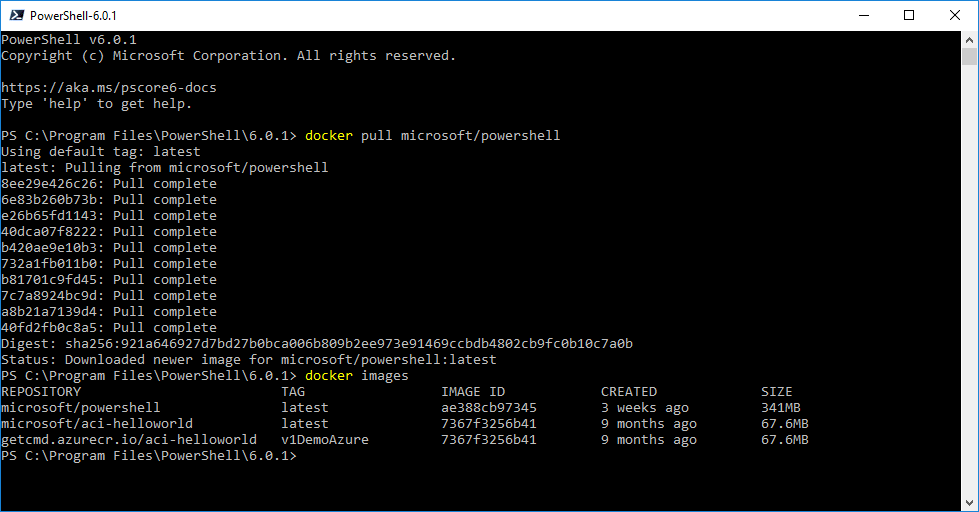The image size is (979, 512).
Task: Click 'Status: Downloaded newer image' line
Action: pos(248,360)
